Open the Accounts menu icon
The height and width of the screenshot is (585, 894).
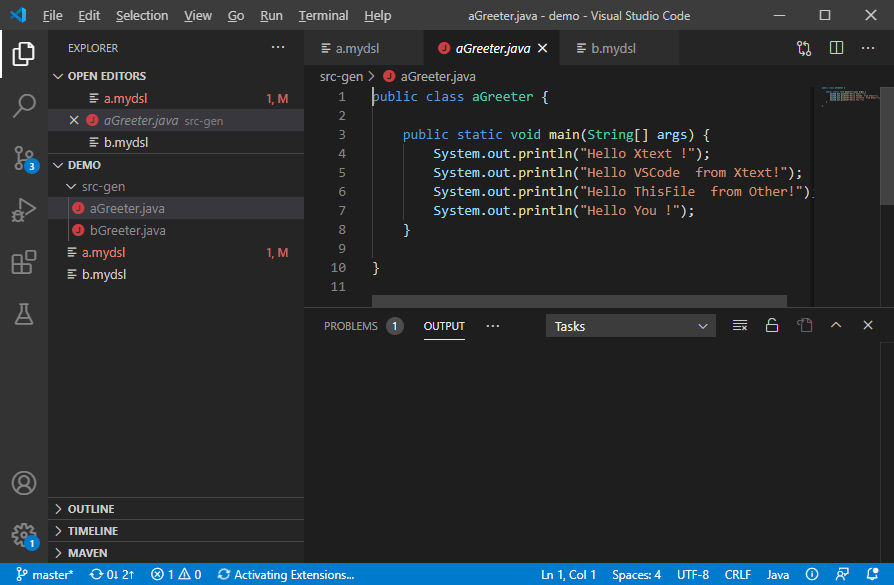[x=23, y=483]
